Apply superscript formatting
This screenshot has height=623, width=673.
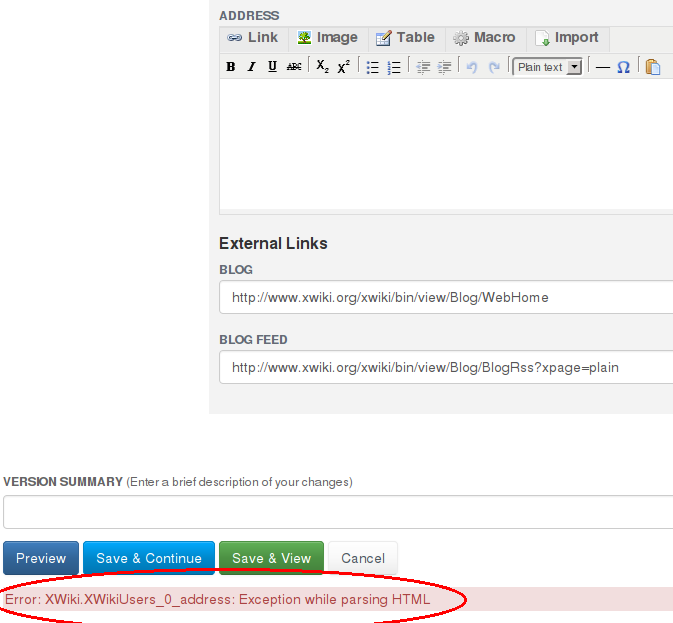(344, 67)
